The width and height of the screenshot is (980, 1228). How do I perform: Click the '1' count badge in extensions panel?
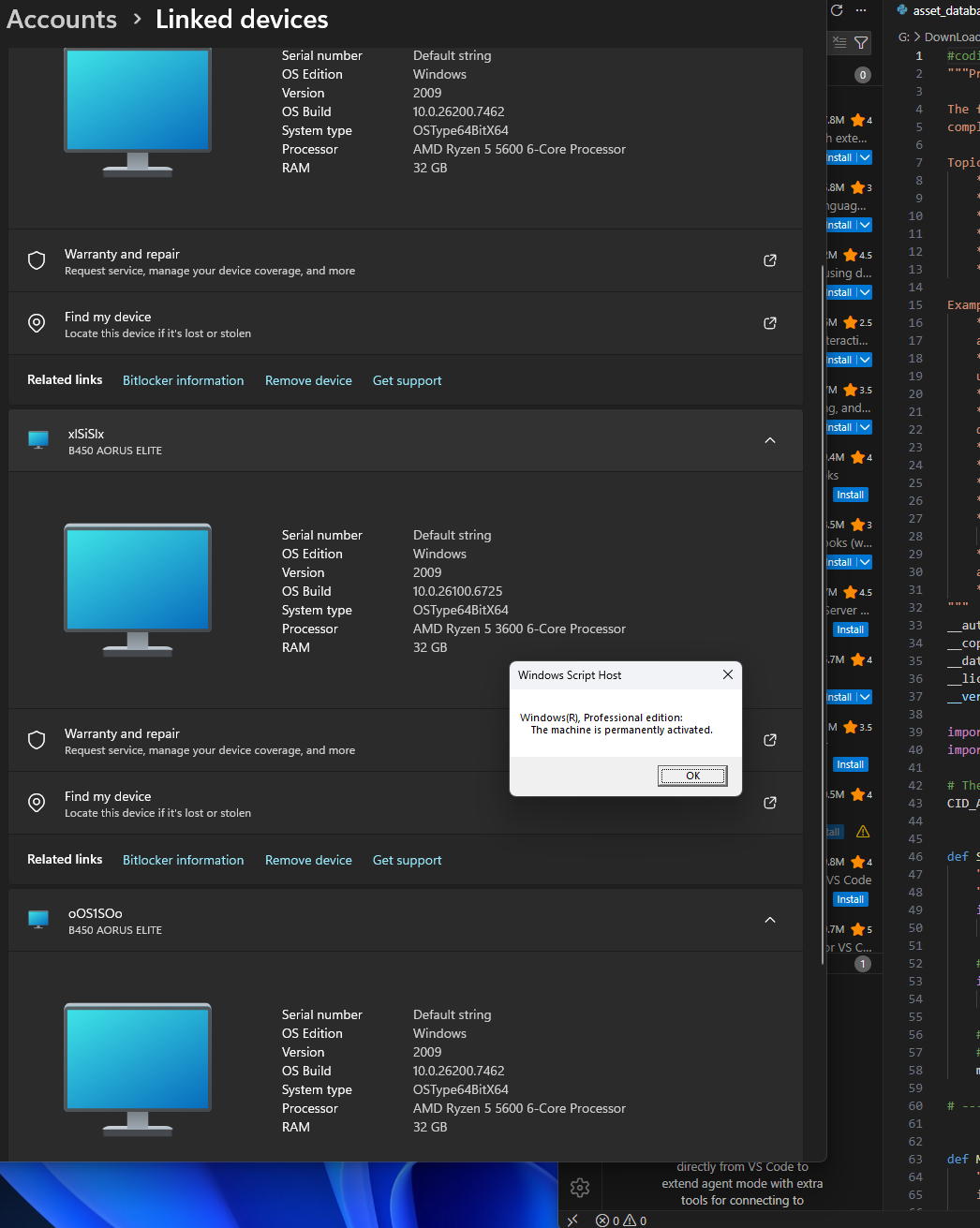click(x=863, y=963)
